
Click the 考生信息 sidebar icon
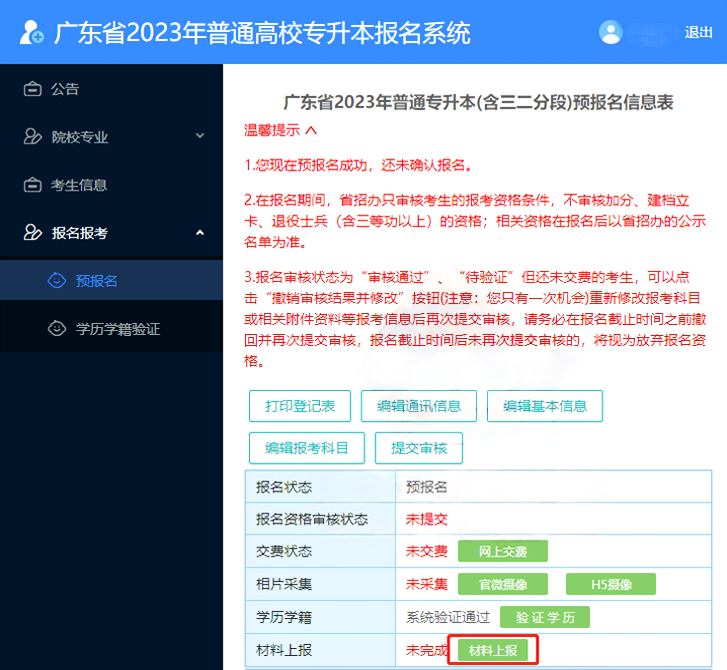point(32,185)
